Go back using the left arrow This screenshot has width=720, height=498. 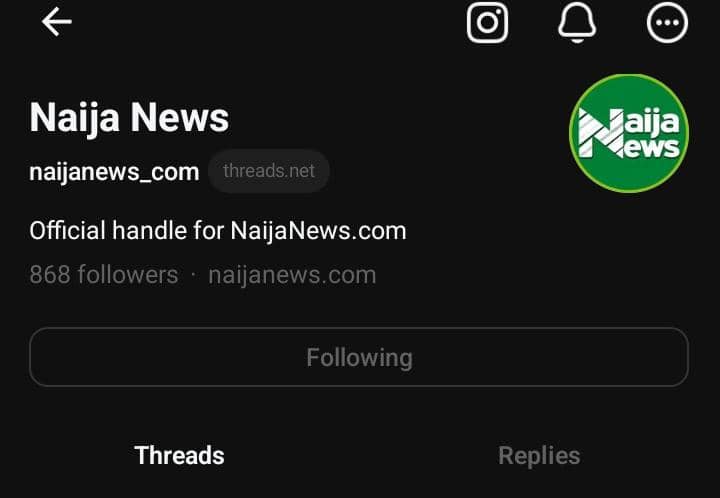56,22
